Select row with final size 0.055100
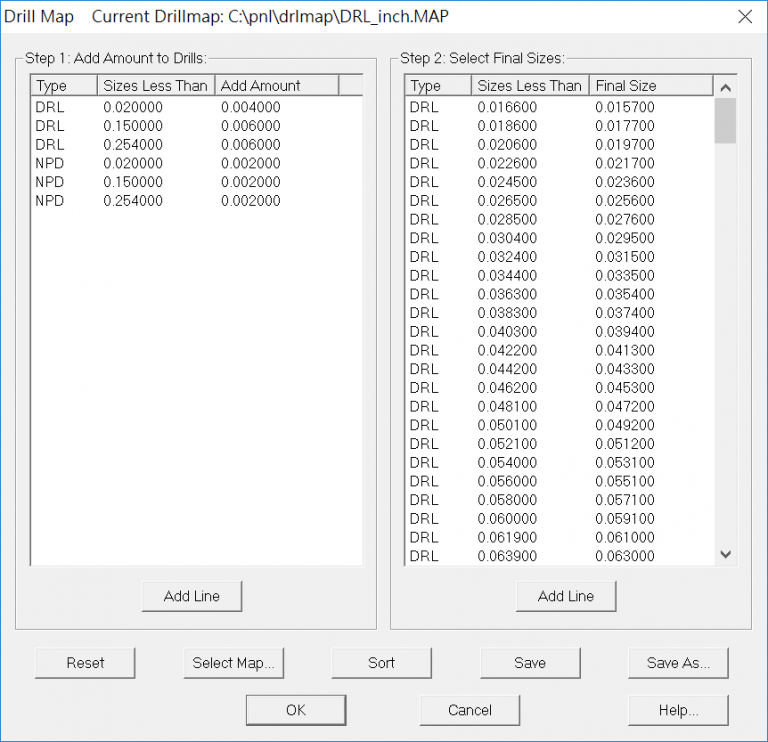The image size is (768, 742). [x=559, y=481]
